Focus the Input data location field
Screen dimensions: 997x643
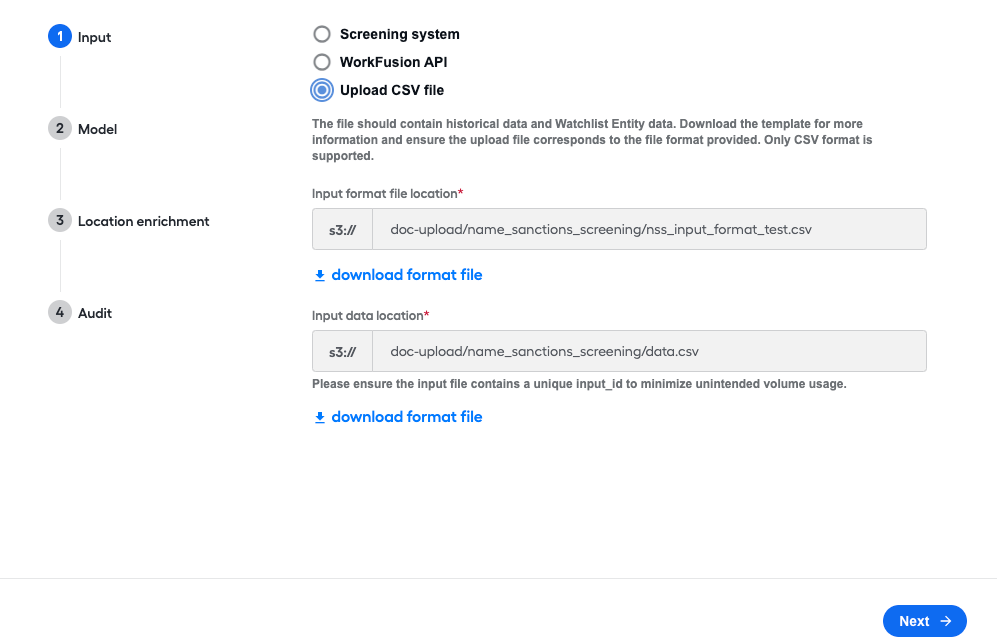[649, 351]
